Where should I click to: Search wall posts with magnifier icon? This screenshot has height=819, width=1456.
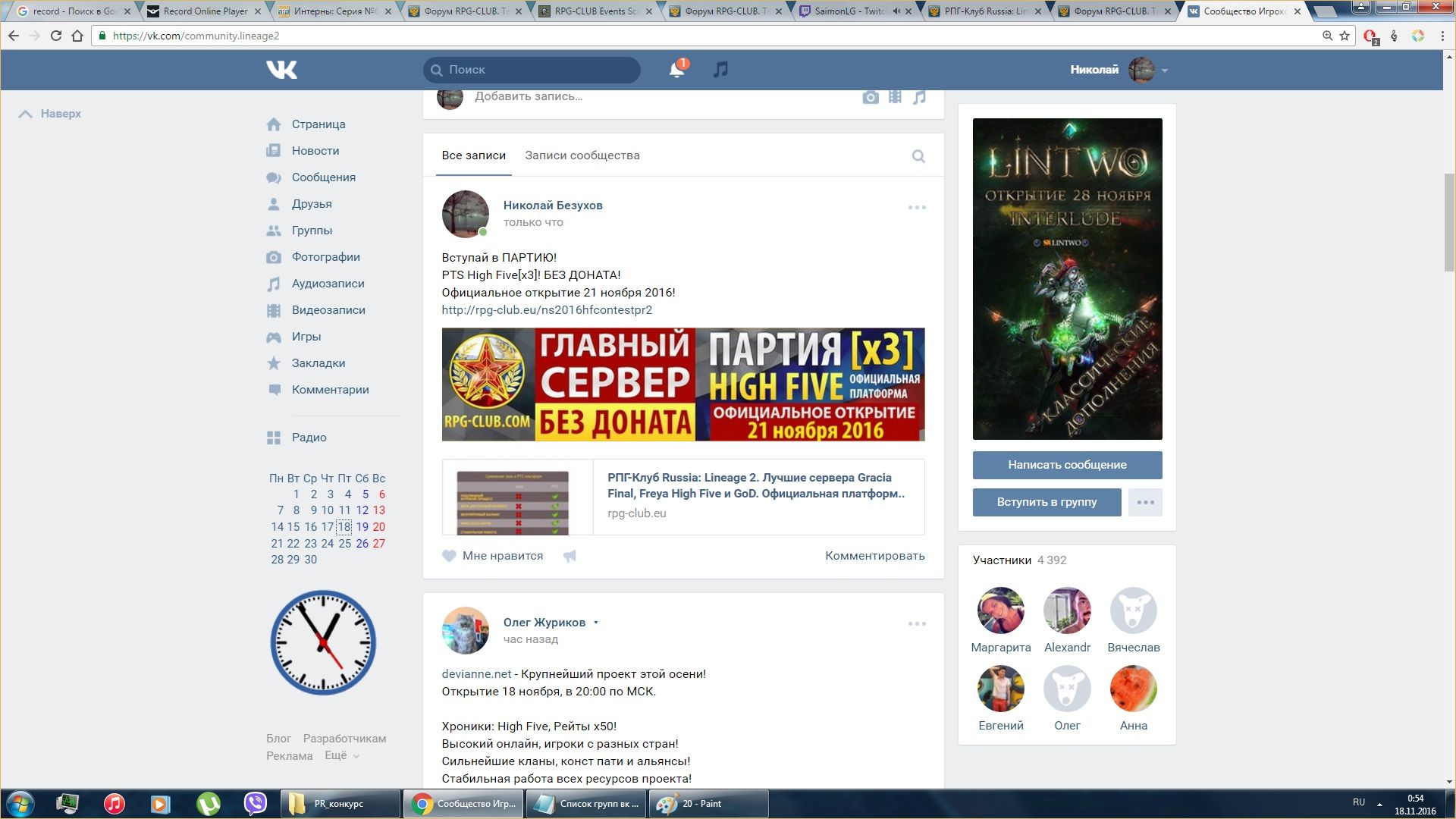[918, 156]
